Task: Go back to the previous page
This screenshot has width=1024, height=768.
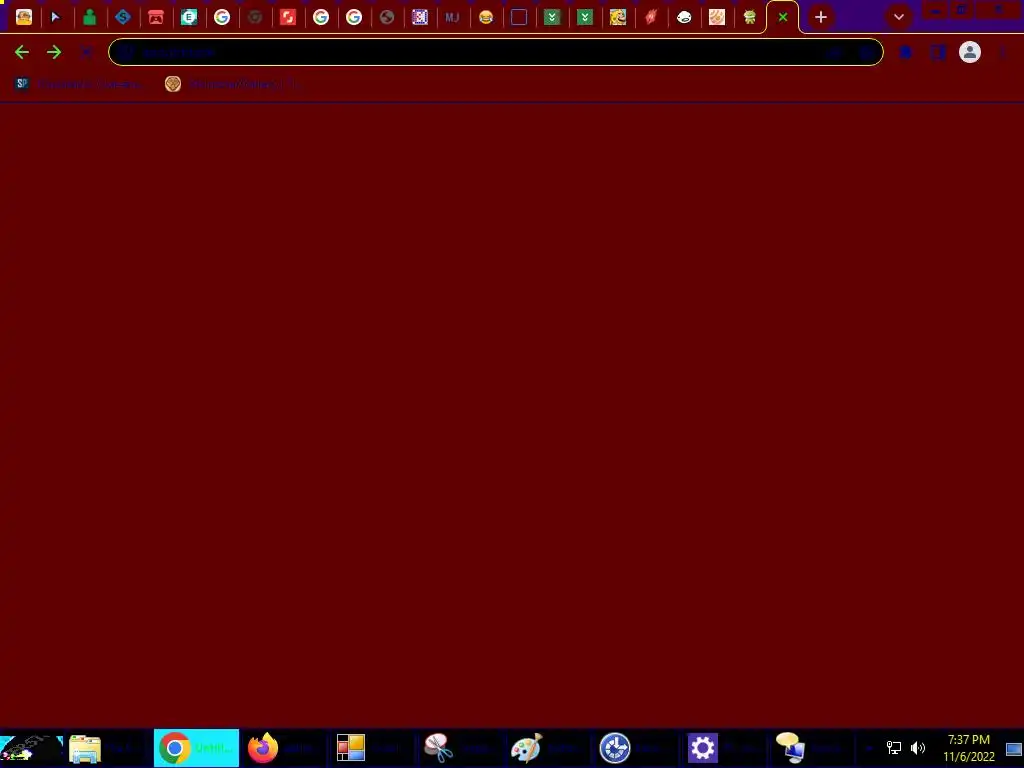Action: click(22, 52)
